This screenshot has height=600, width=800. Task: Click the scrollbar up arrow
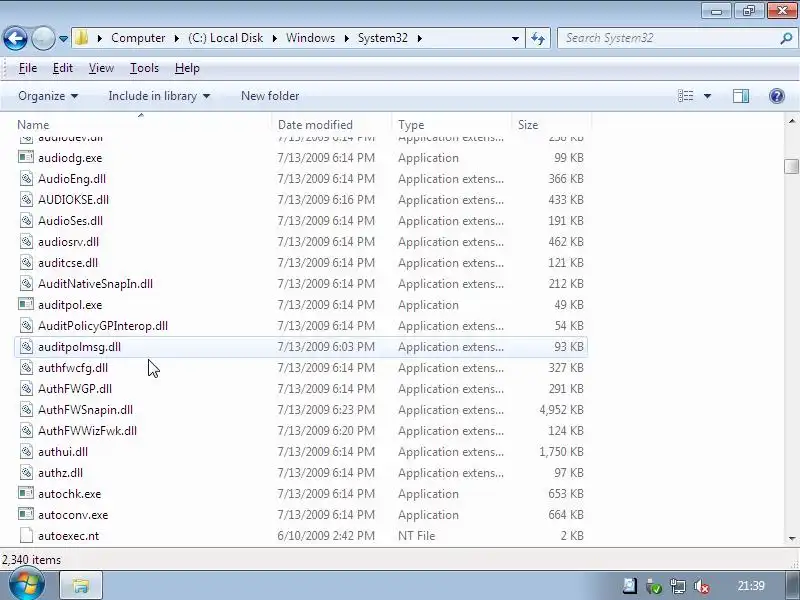coord(791,121)
